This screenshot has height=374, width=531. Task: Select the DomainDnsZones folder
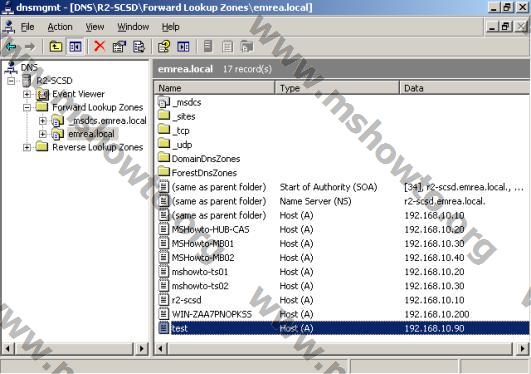coord(199,159)
